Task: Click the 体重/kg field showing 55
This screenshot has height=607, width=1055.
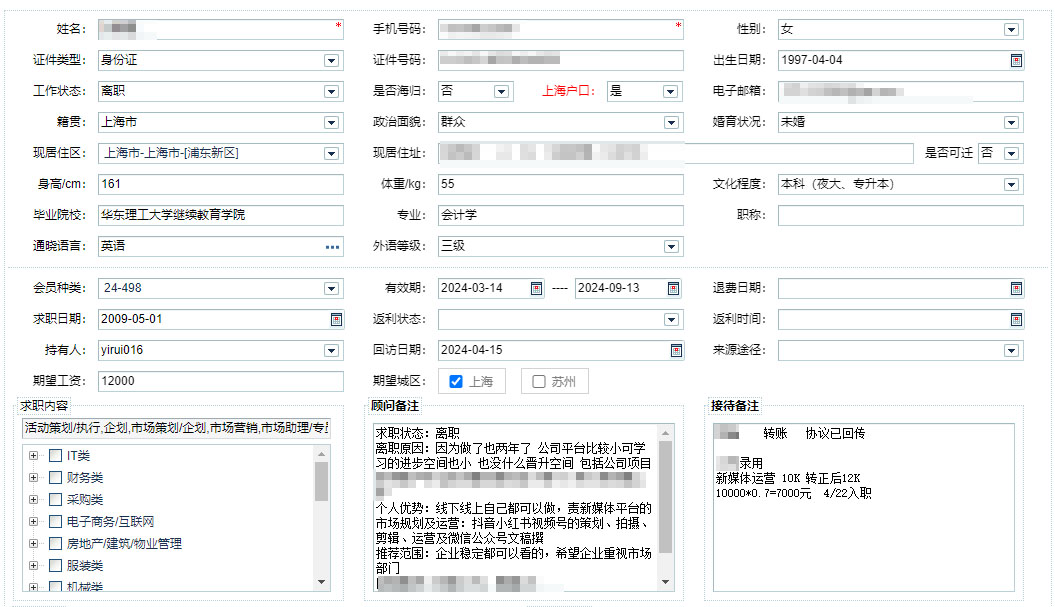Action: click(560, 184)
